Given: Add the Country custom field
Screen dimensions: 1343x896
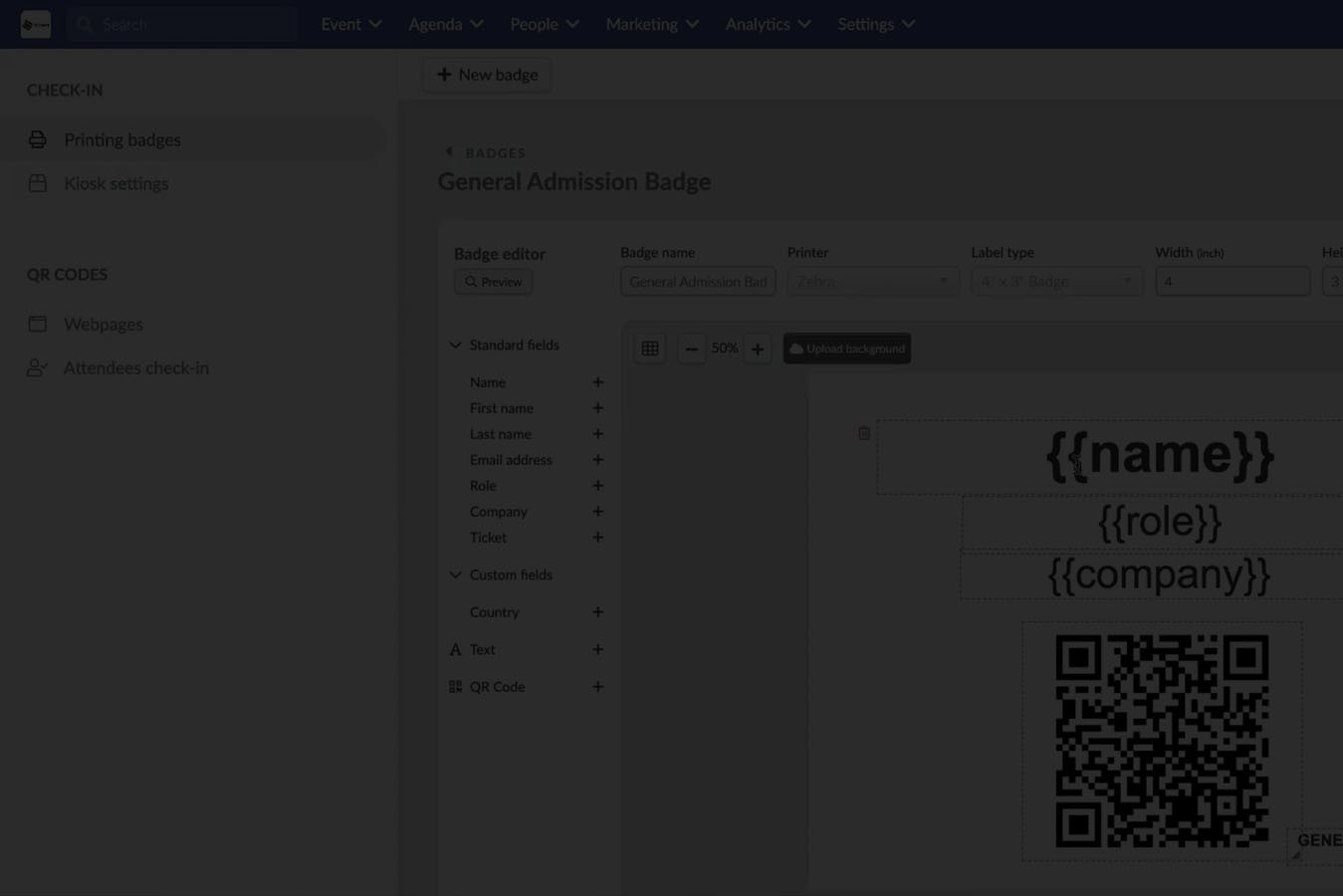Looking at the screenshot, I should click(x=597, y=612).
